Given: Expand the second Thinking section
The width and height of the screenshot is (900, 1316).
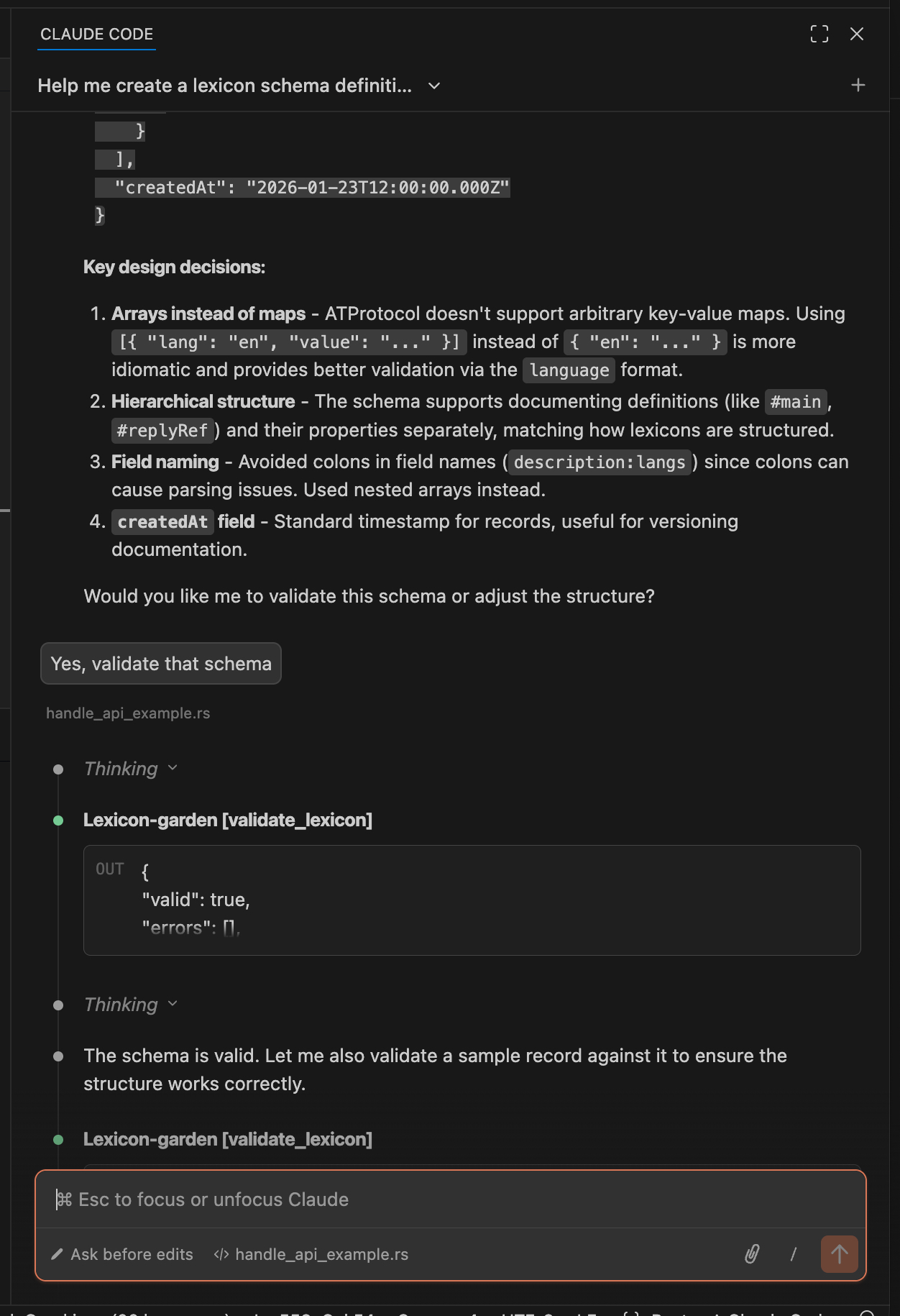Looking at the screenshot, I should [130, 1005].
